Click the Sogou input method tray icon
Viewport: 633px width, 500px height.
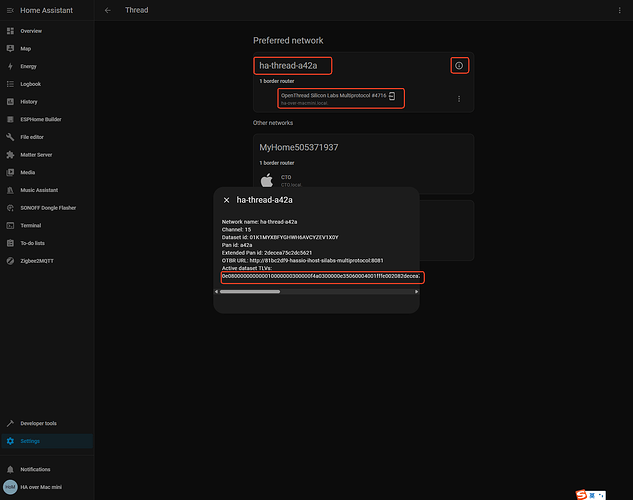coord(581,495)
